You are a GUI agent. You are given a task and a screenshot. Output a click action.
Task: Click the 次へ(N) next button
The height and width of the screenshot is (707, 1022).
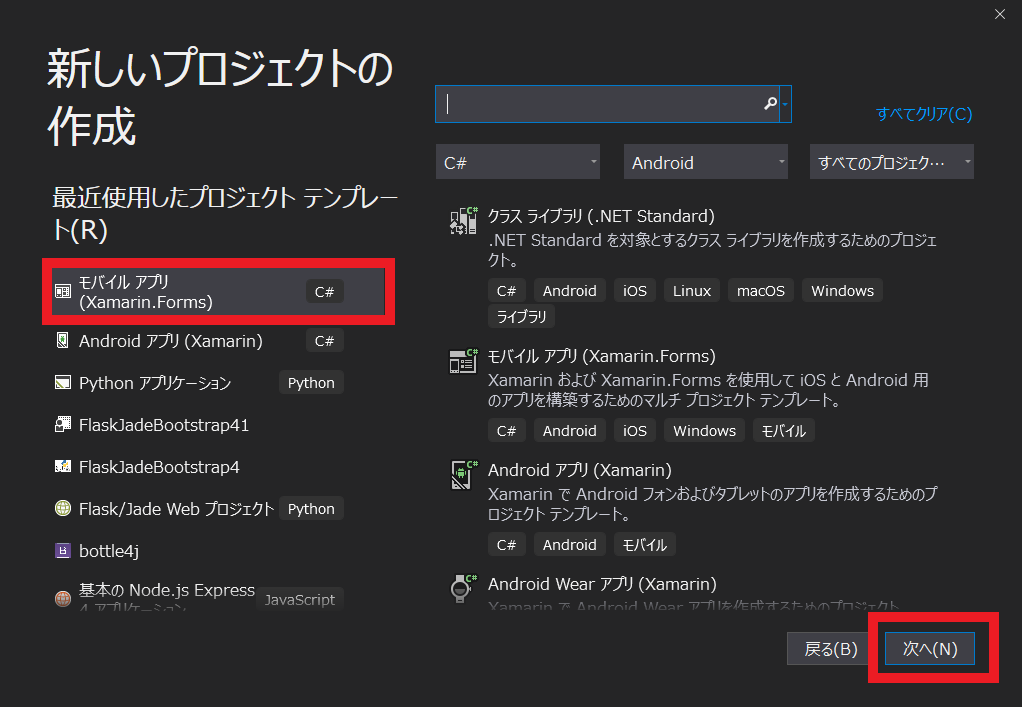point(929,649)
